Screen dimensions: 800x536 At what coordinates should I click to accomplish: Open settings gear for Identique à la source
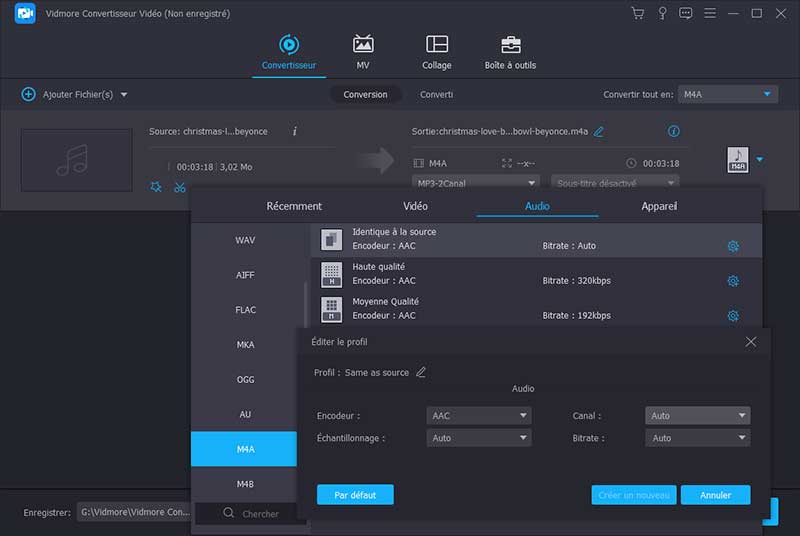(733, 246)
